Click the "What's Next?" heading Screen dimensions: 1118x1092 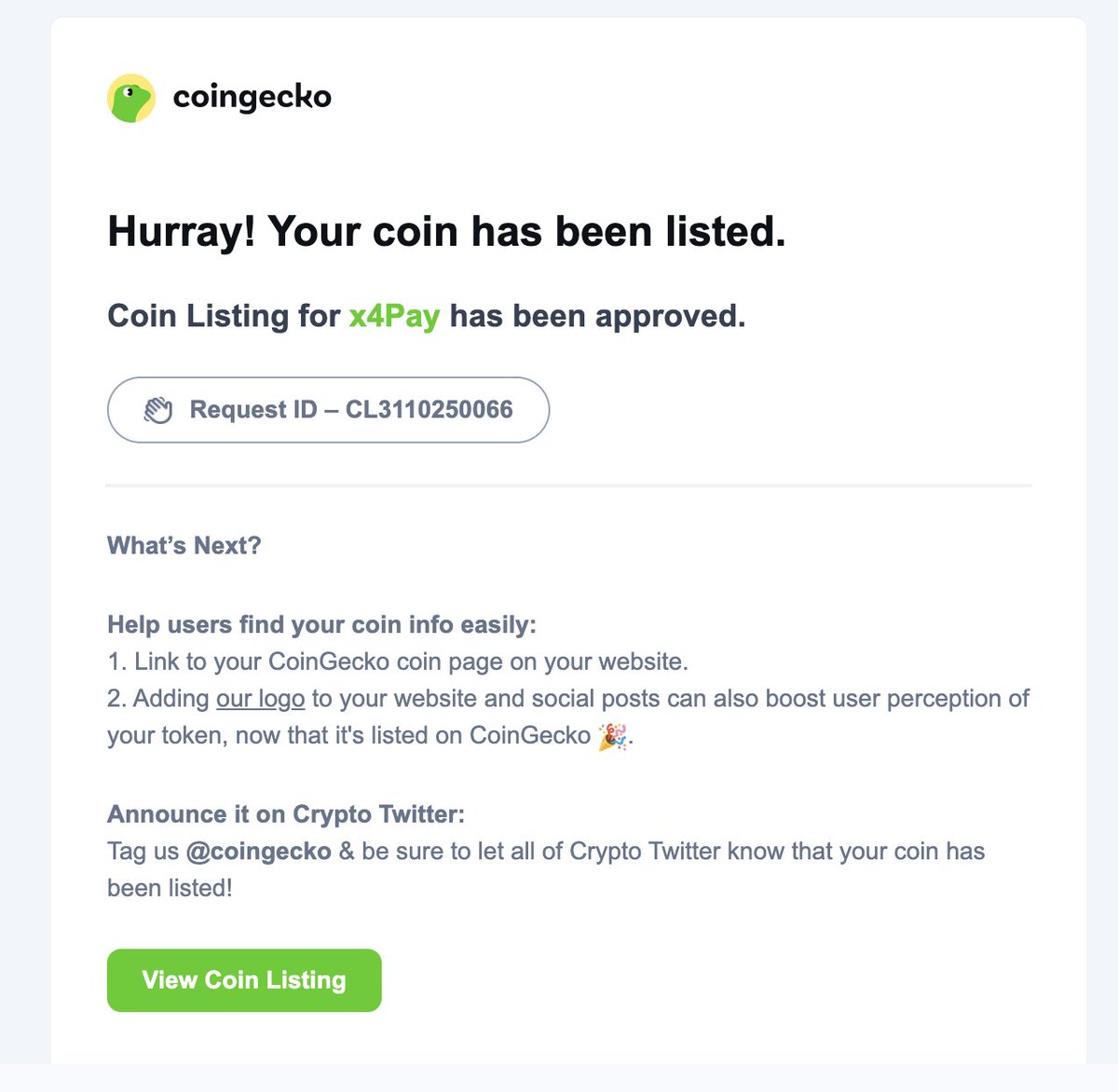coord(184,545)
